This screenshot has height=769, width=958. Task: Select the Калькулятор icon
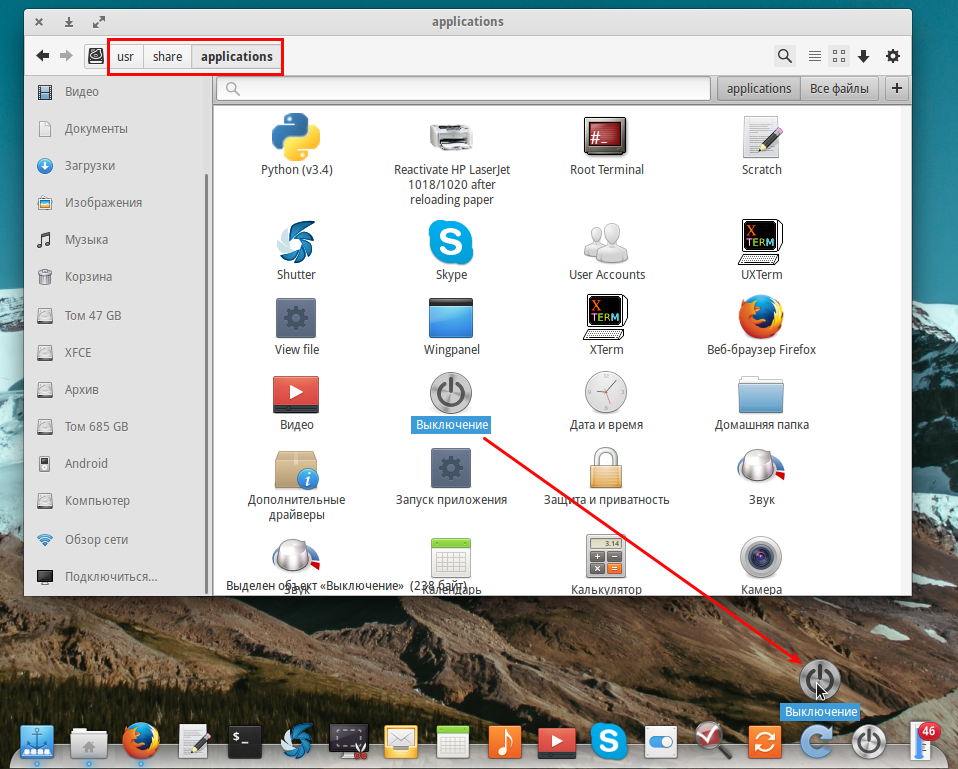(605, 556)
